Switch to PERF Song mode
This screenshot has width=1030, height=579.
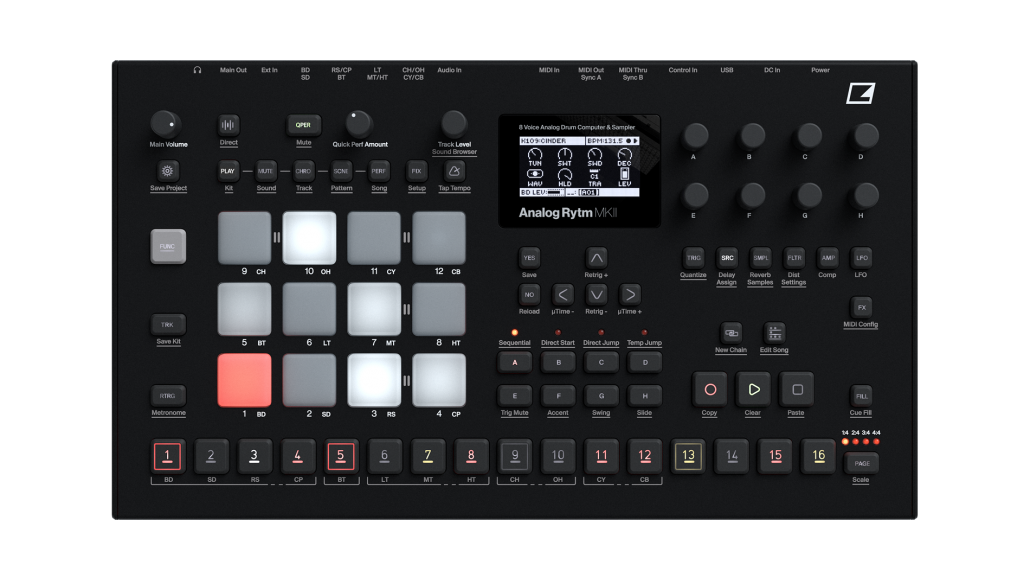[379, 170]
